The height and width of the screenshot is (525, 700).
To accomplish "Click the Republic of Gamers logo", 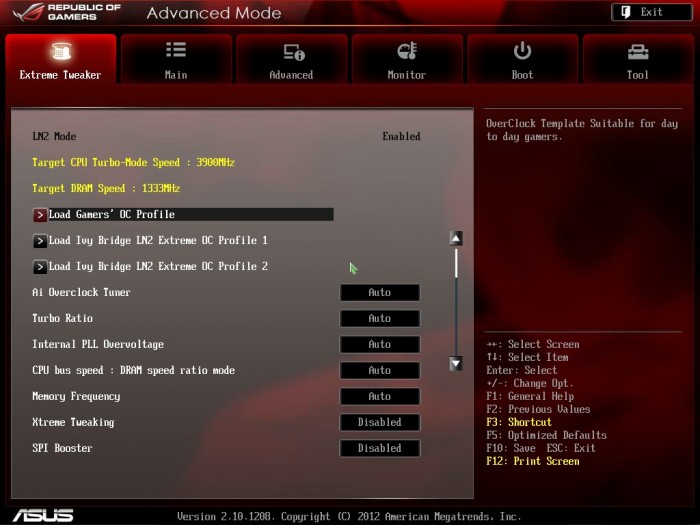I will (x=67, y=12).
